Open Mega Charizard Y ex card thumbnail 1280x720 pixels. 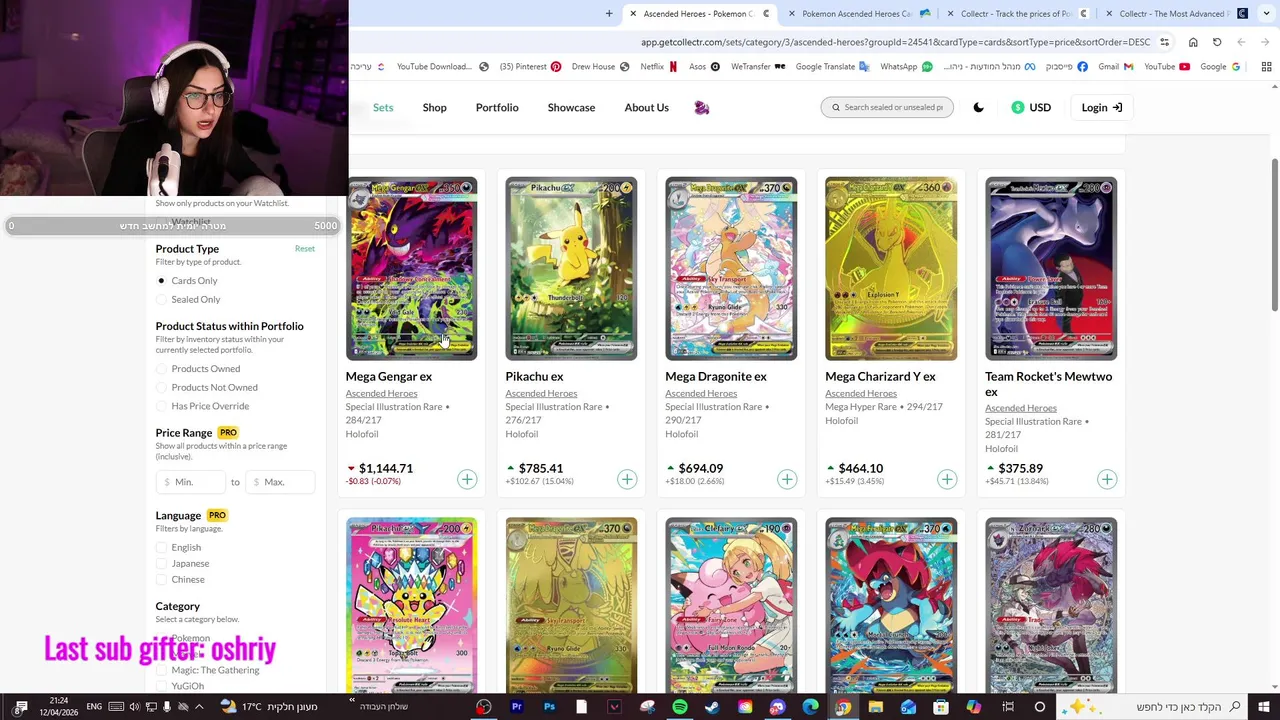point(891,269)
